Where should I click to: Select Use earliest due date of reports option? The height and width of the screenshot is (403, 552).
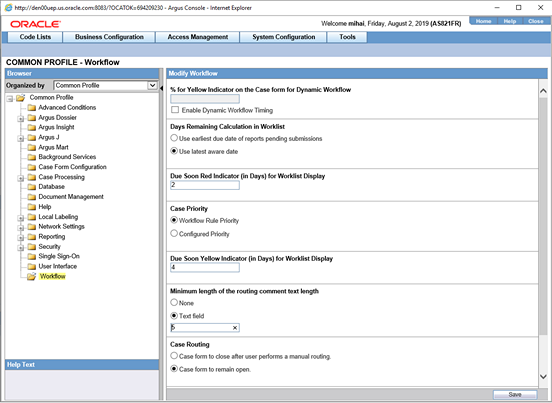click(x=174, y=138)
